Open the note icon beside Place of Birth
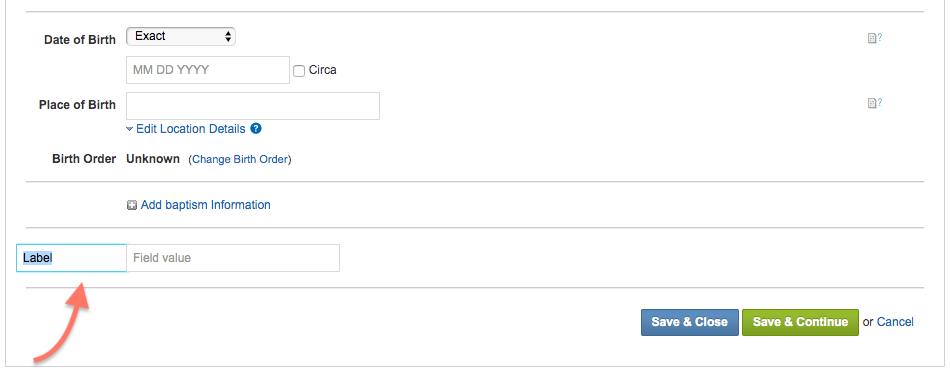Image resolution: width=951 pixels, height=375 pixels. click(872, 103)
